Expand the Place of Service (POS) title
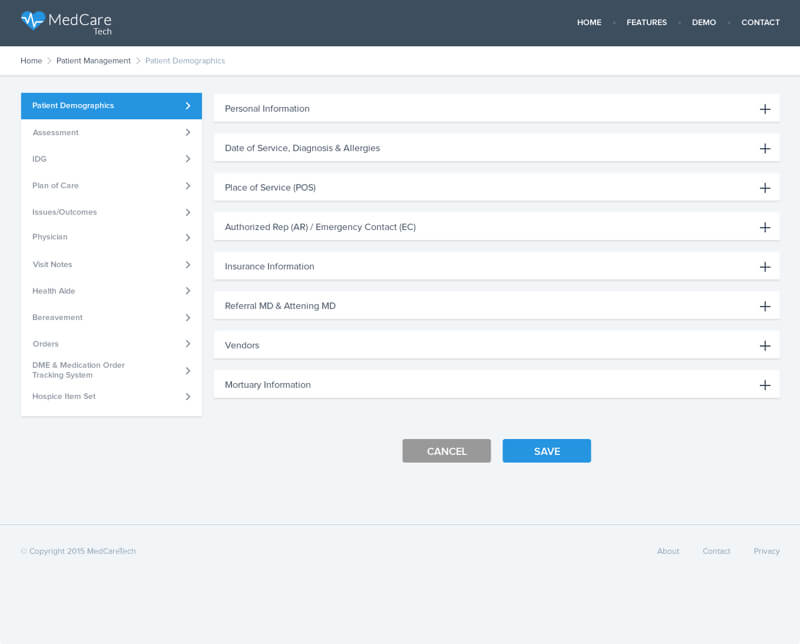800x644 pixels. tap(270, 187)
